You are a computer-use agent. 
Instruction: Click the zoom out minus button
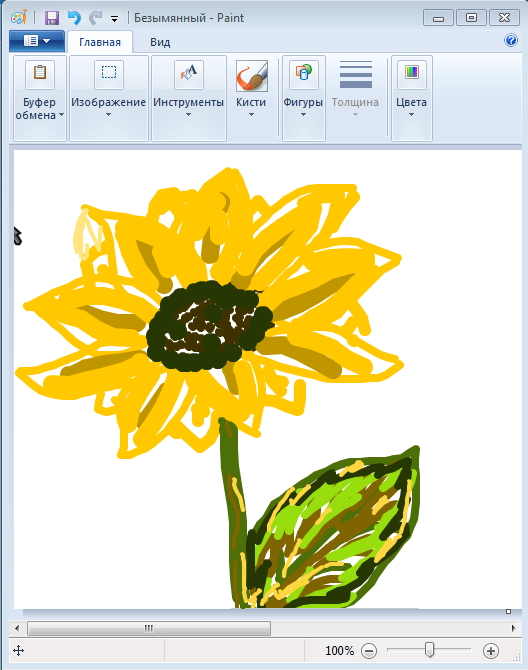(x=369, y=651)
